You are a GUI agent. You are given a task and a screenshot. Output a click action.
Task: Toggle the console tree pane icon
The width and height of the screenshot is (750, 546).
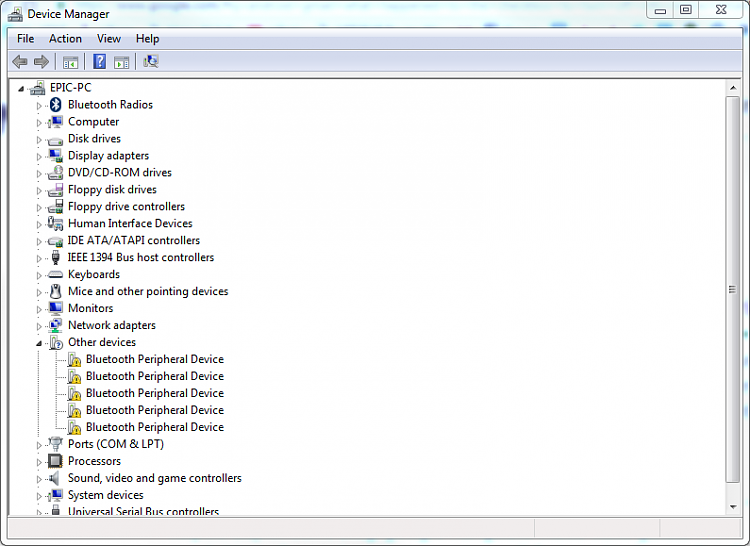(70, 62)
